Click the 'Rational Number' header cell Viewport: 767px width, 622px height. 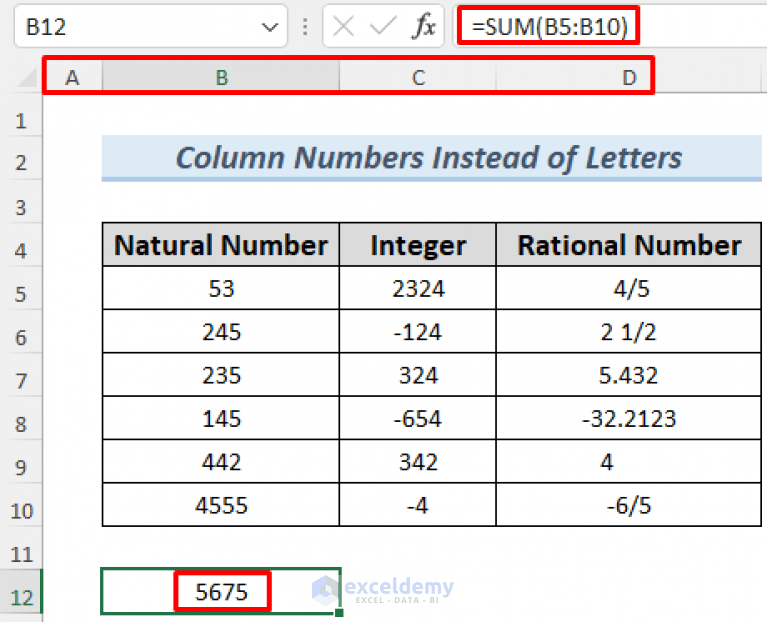(x=629, y=244)
